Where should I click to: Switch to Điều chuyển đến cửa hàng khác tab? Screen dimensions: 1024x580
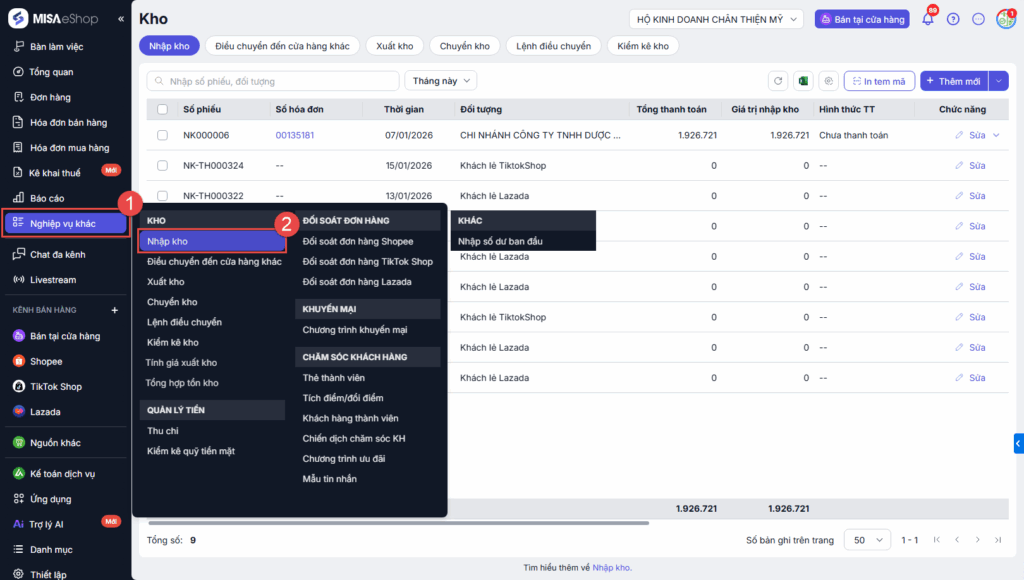pyautogui.click(x=282, y=46)
